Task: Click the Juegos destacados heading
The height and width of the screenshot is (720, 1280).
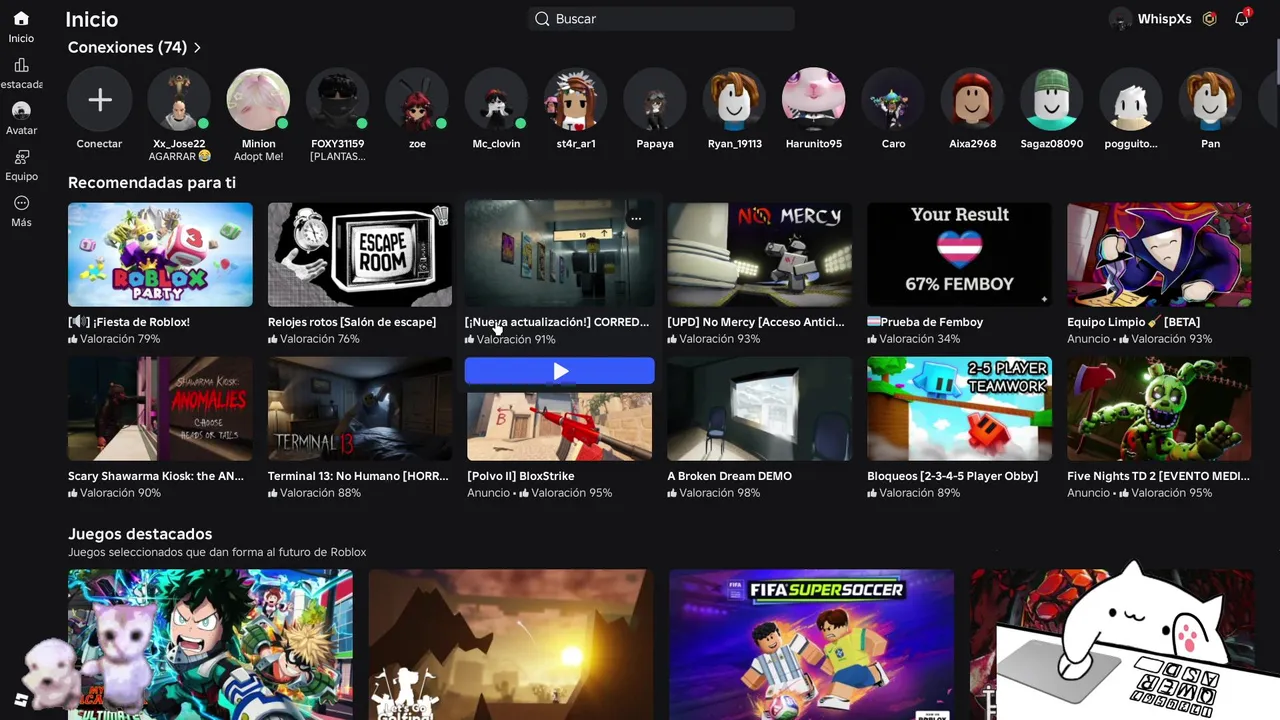Action: pos(140,534)
